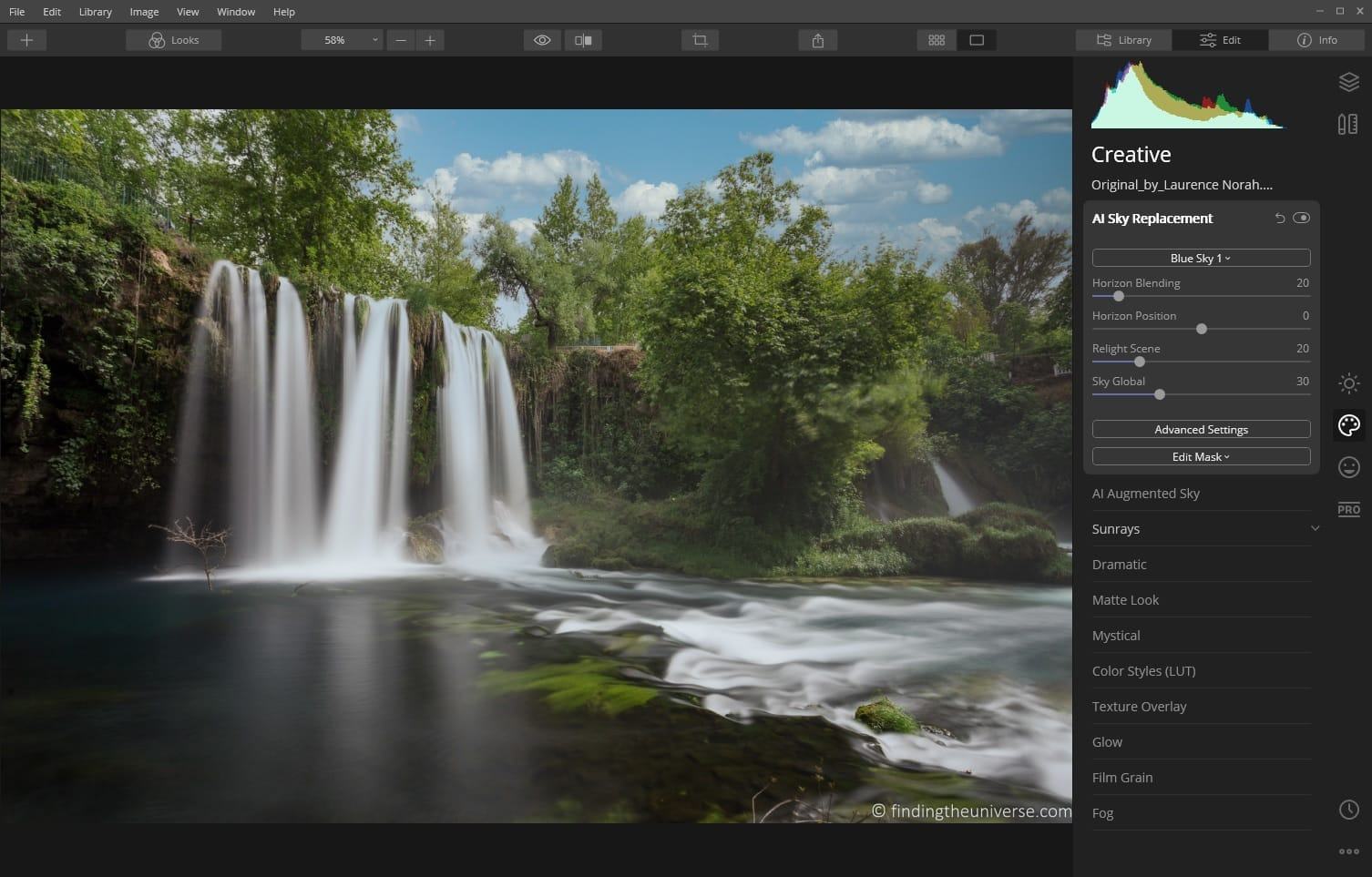Click the Export/Share icon

coord(817,39)
